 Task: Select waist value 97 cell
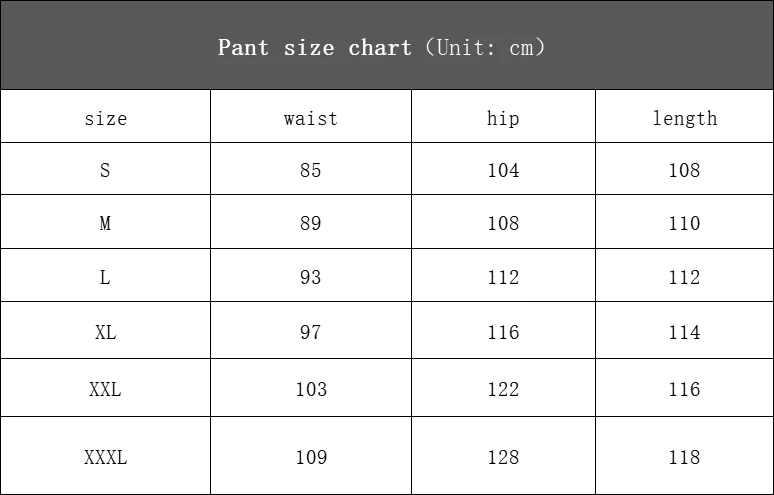pyautogui.click(x=311, y=330)
